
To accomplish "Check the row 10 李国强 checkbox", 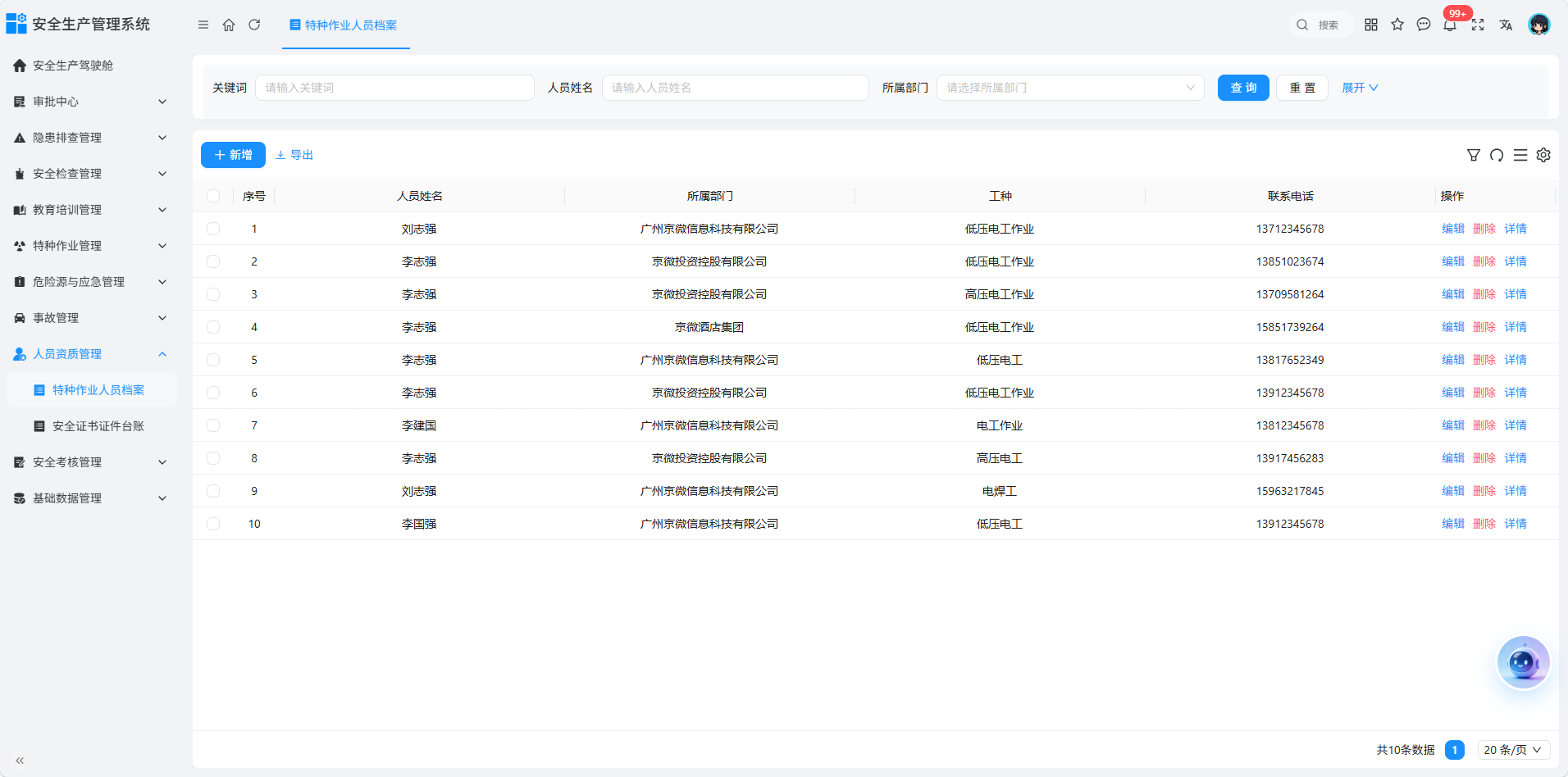I will (x=213, y=524).
